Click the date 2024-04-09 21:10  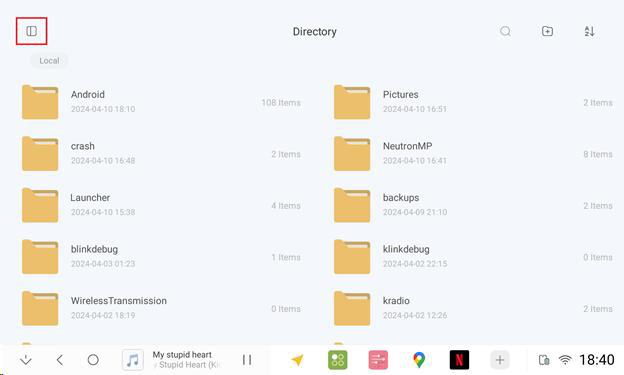(415, 212)
